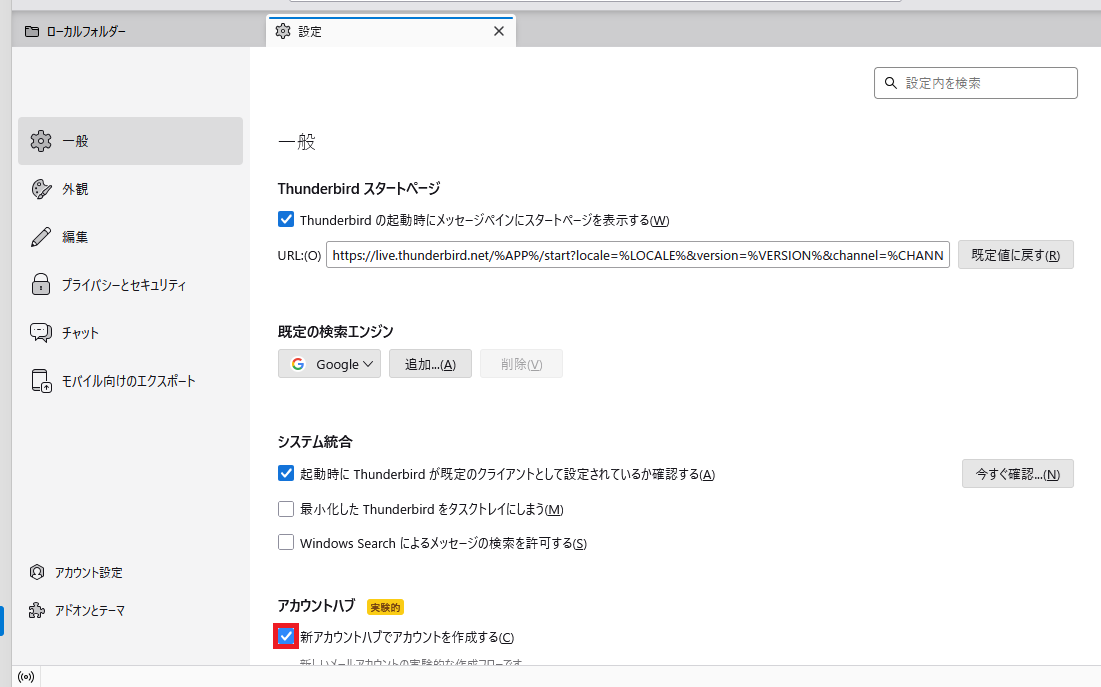Screen dimensions: 1101x687
Task: Enable Windows Search message searching checkbox
Action: tap(286, 543)
